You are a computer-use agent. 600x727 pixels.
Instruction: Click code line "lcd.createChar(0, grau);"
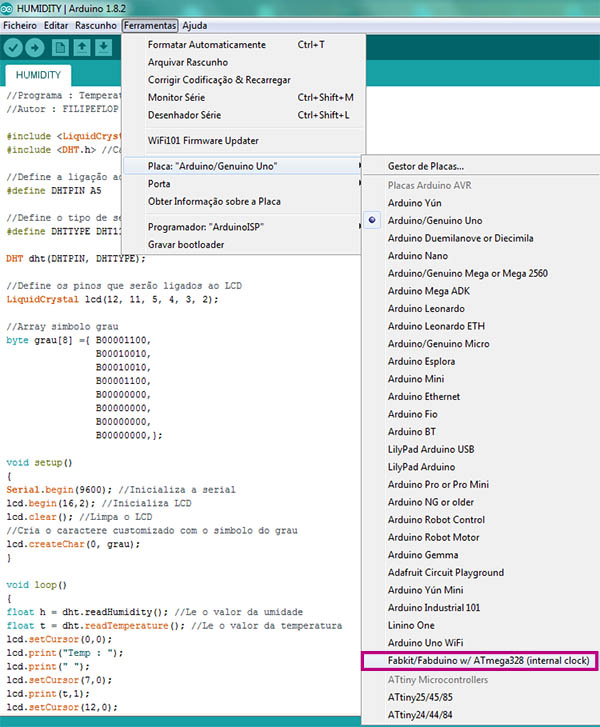pyautogui.click(x=73, y=544)
